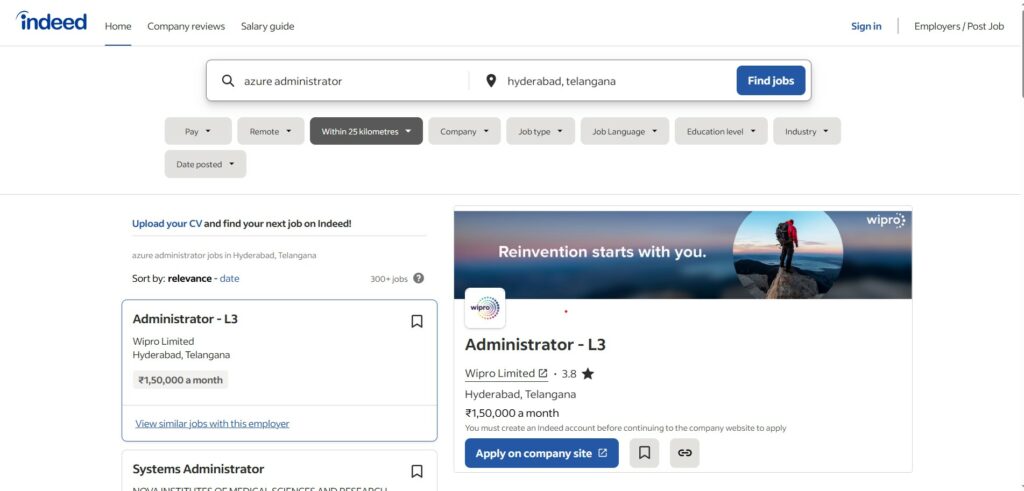Click the Indeed logo
Image resolution: width=1024 pixels, height=491 pixels.
(51, 22)
